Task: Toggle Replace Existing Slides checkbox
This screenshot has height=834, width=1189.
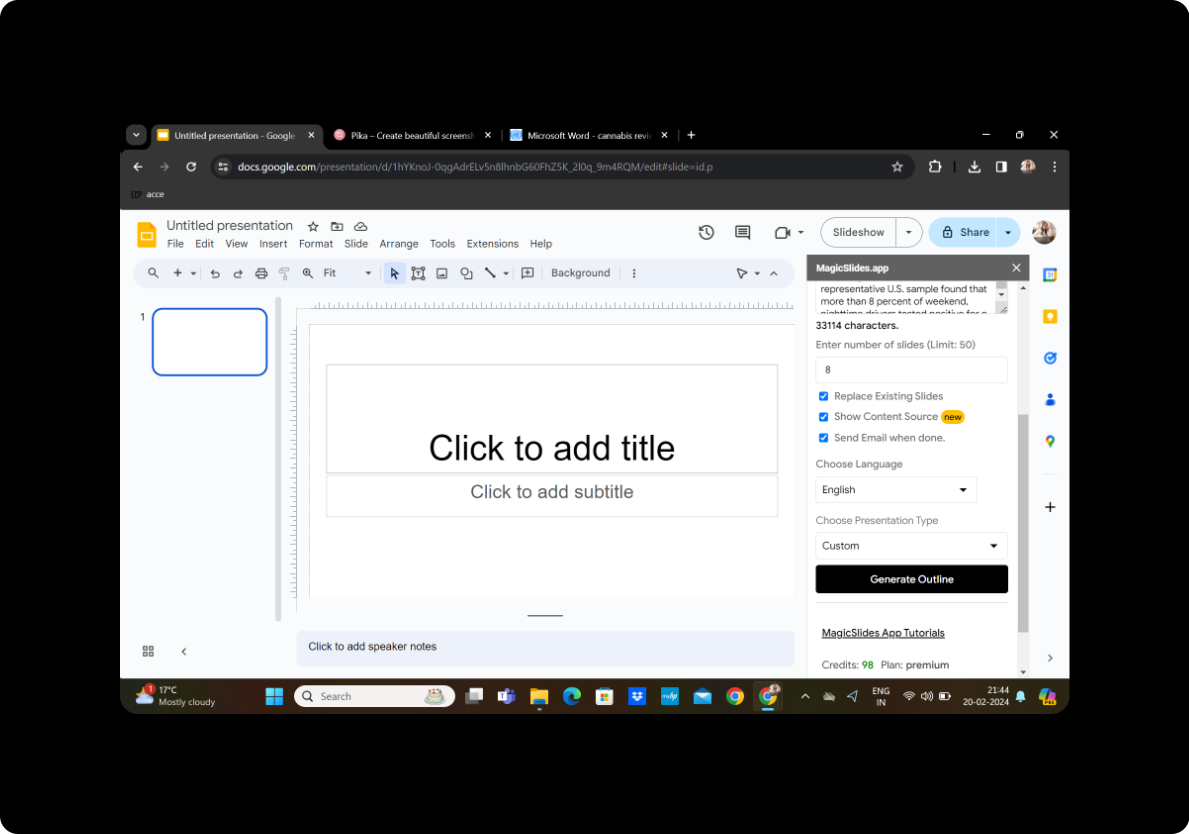Action: 824,396
